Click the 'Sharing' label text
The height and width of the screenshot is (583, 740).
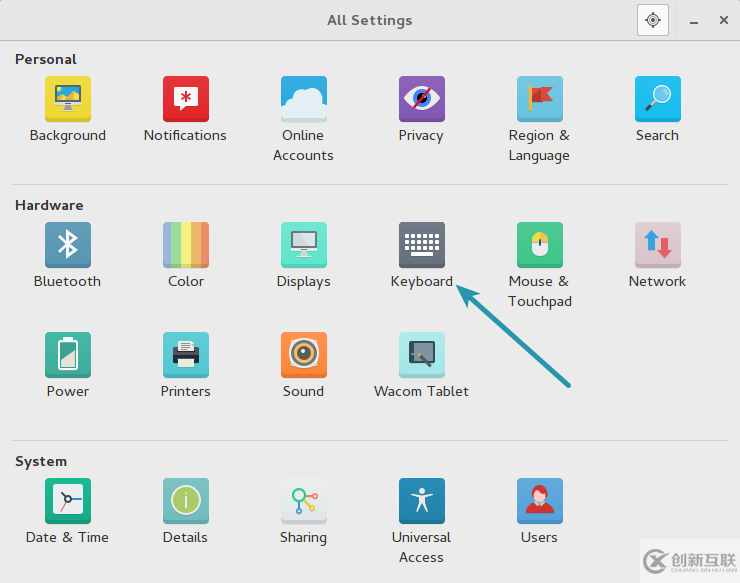[x=303, y=538]
